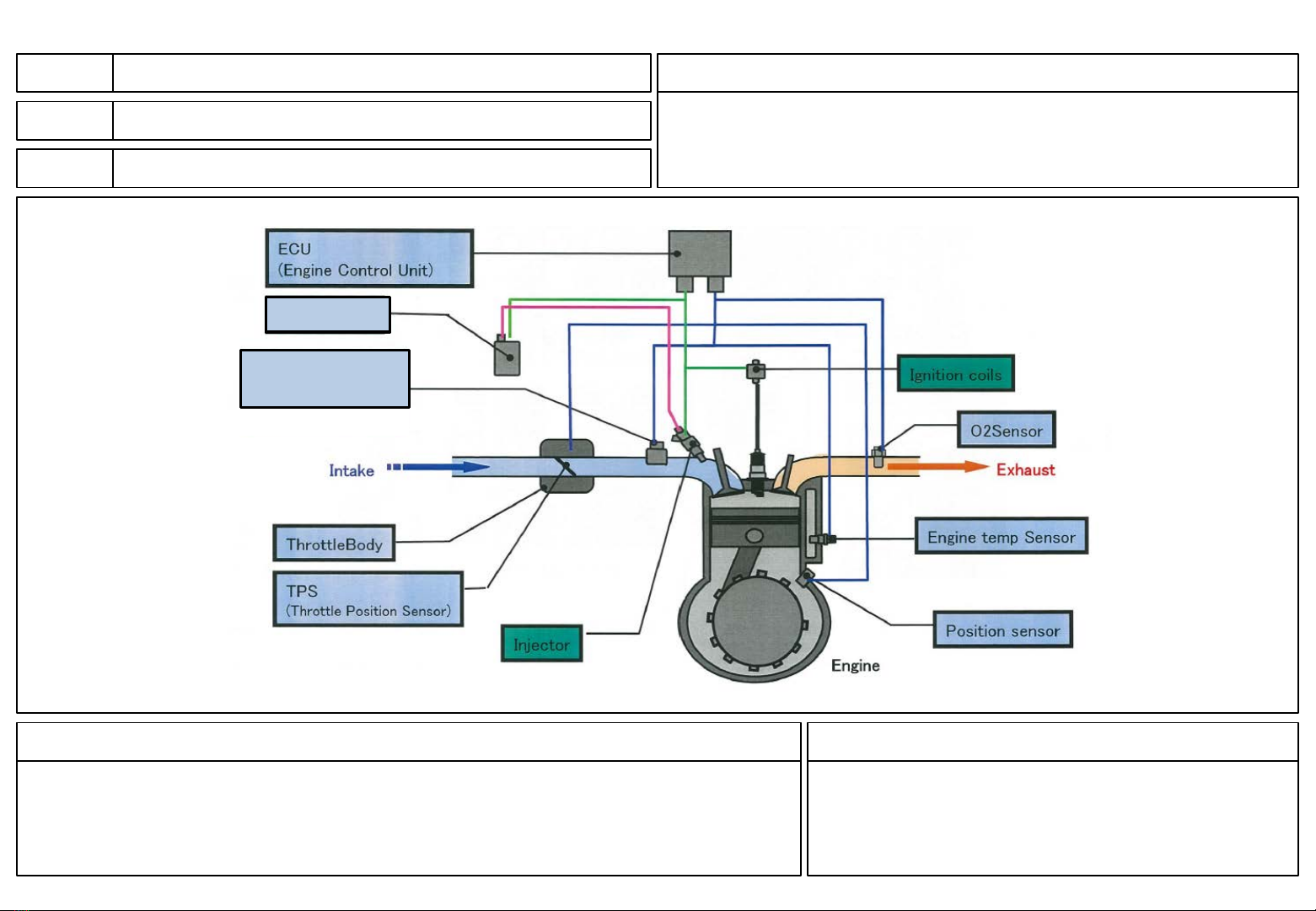Click the ignition coil graphic above spark plug
The width and height of the screenshot is (1316, 911).
coord(756,369)
